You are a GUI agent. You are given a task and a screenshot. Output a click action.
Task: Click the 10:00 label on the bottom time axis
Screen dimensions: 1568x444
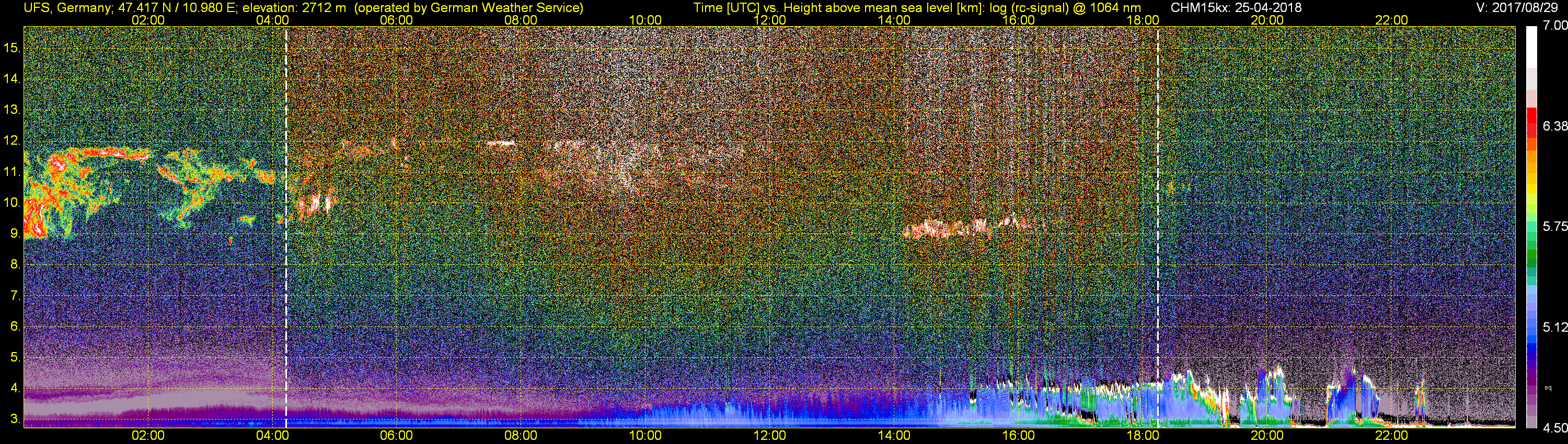645,436
